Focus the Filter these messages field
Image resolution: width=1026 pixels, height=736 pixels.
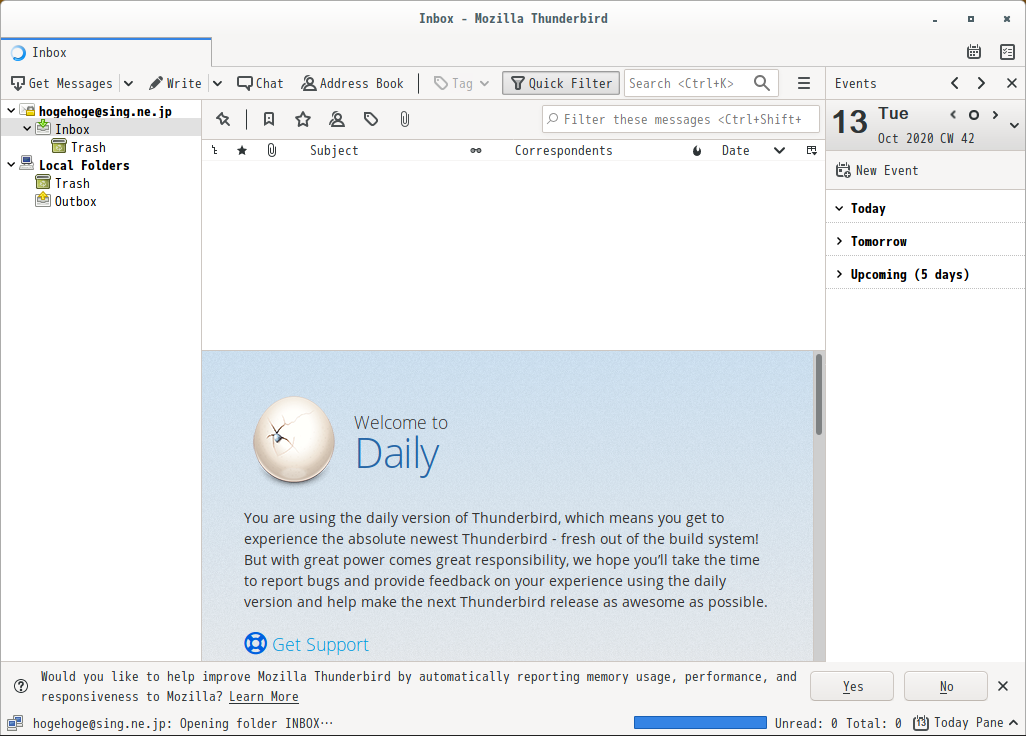point(681,119)
